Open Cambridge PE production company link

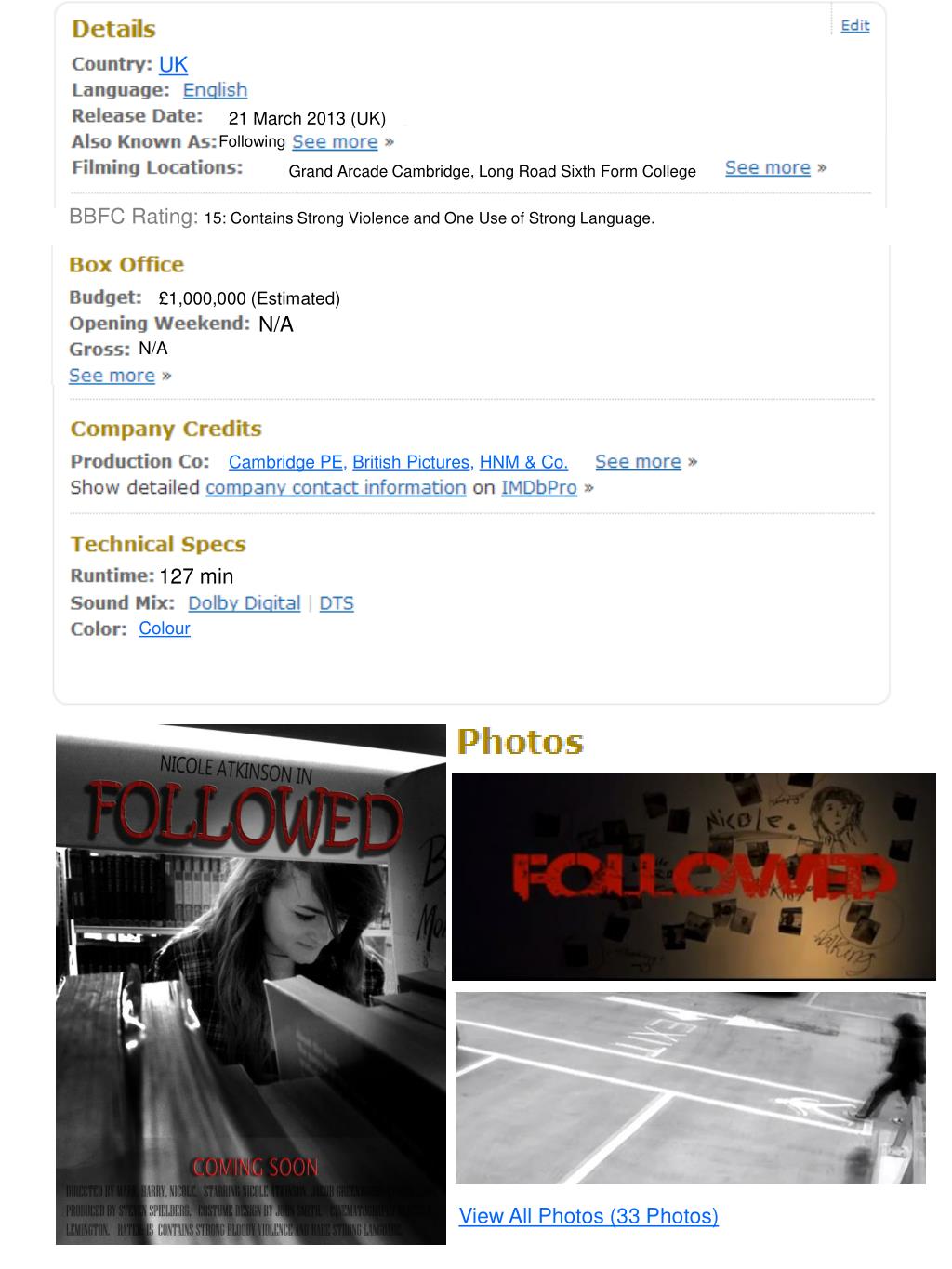tap(287, 462)
